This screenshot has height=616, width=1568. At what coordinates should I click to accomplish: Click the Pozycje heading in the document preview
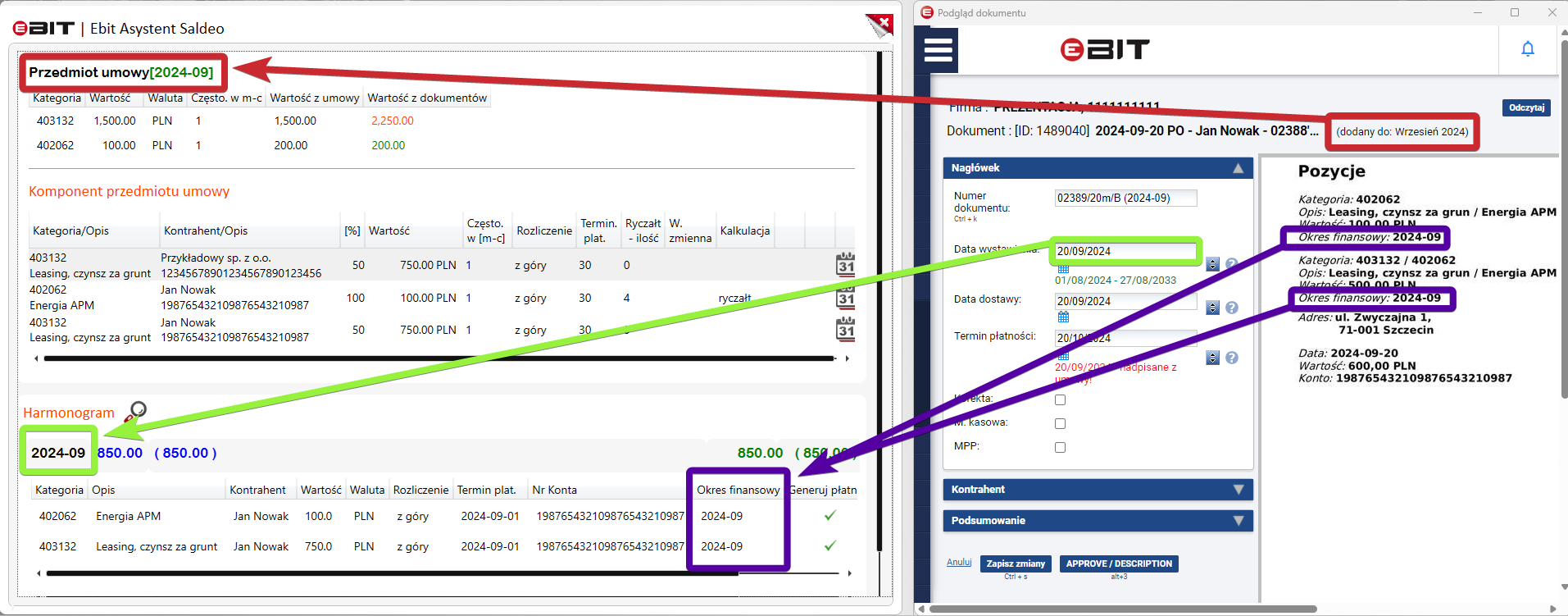(1331, 171)
